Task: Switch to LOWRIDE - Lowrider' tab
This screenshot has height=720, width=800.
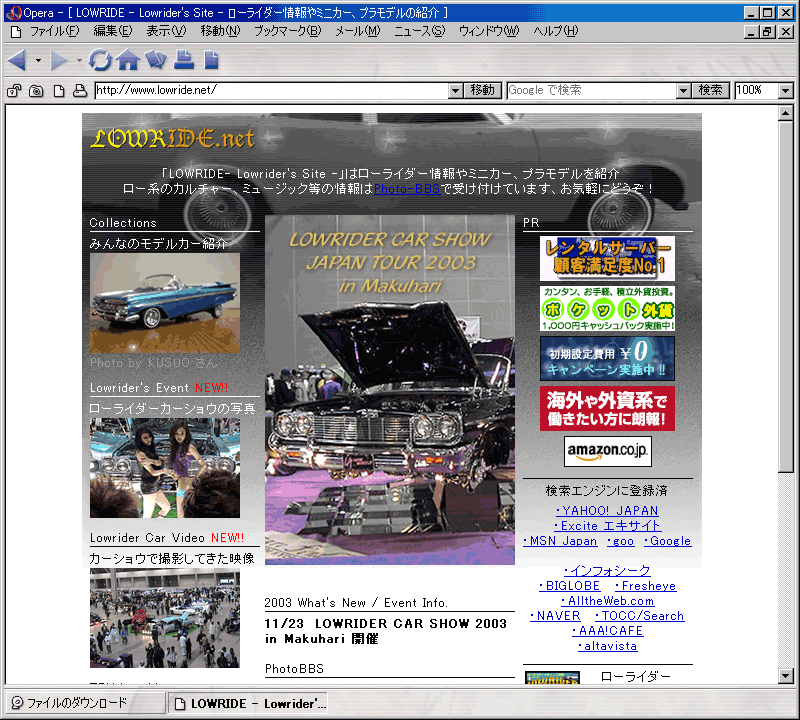Action: click(x=248, y=703)
